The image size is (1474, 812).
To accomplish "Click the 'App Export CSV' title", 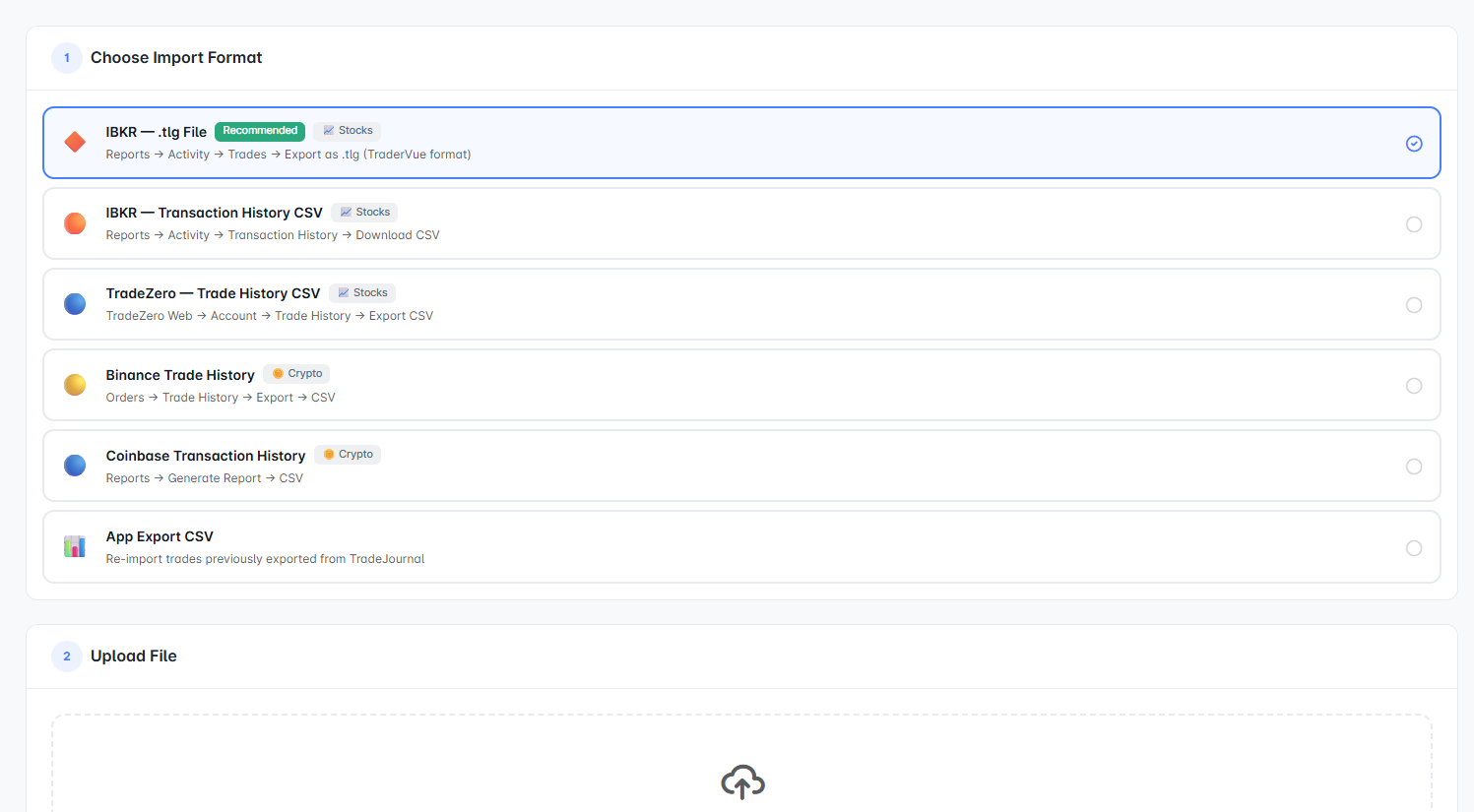I will [160, 536].
